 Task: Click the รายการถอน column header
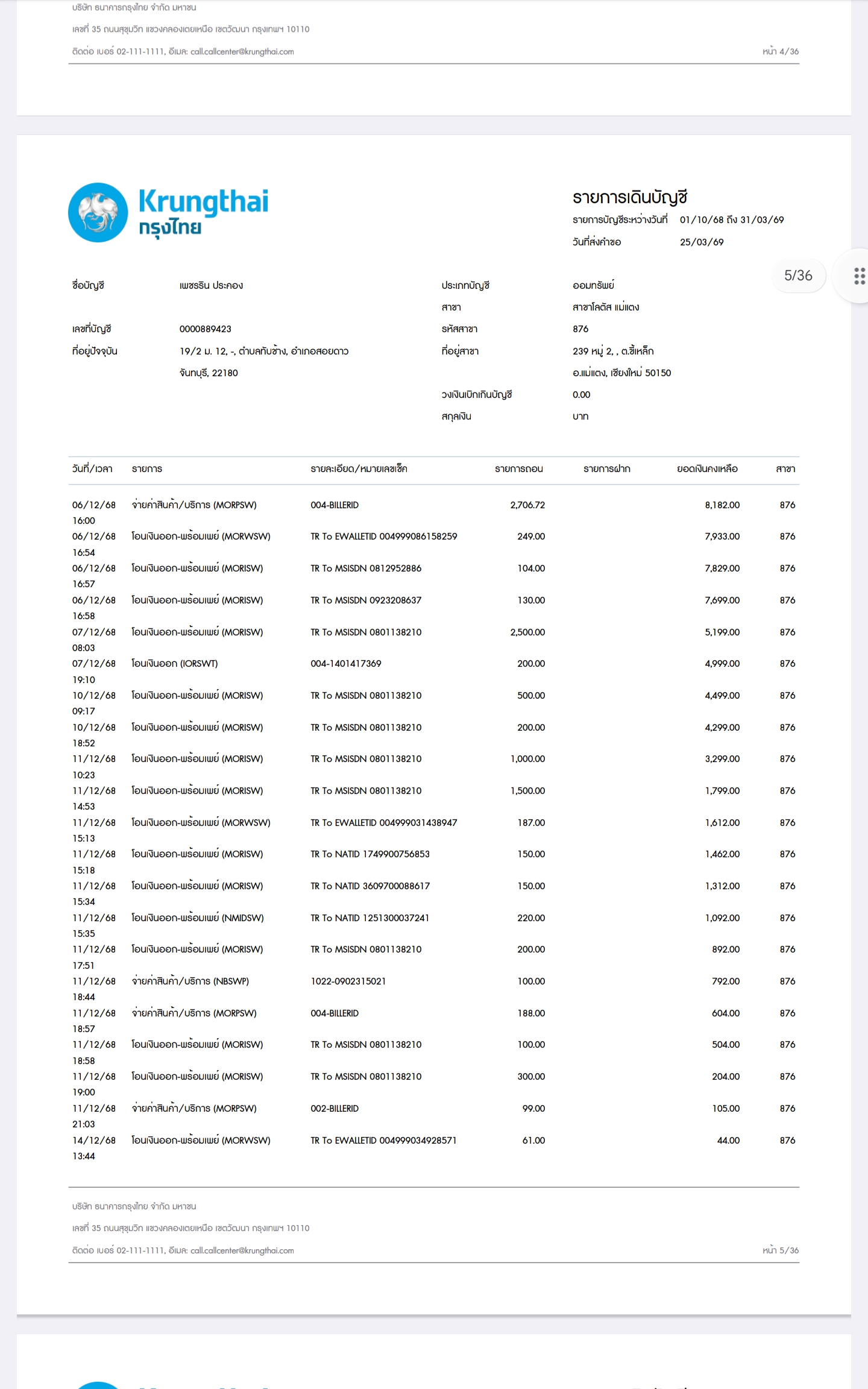[518, 469]
